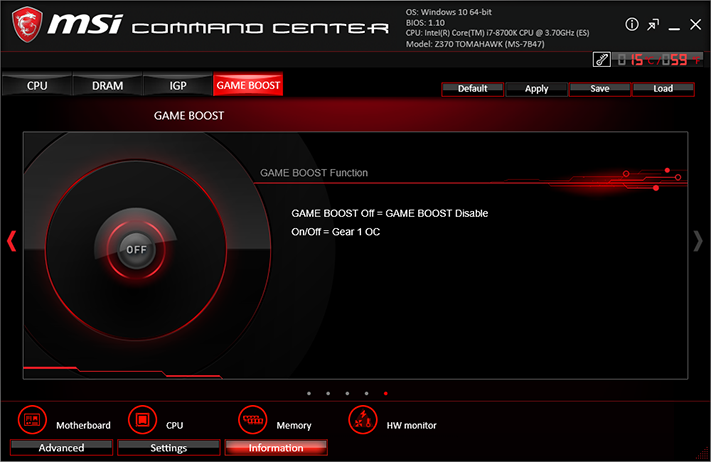Go to next page with right arrow
Viewport: 711px width, 462px height.
click(x=698, y=241)
